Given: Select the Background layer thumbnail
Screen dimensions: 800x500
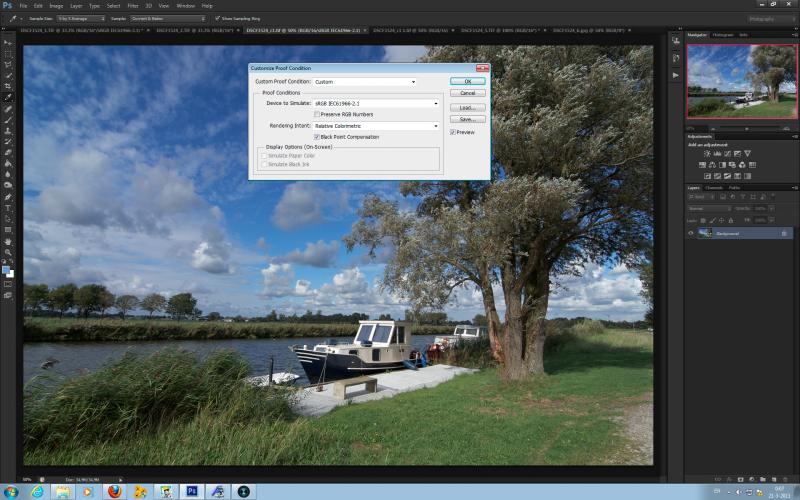Looking at the screenshot, I should click(705, 233).
